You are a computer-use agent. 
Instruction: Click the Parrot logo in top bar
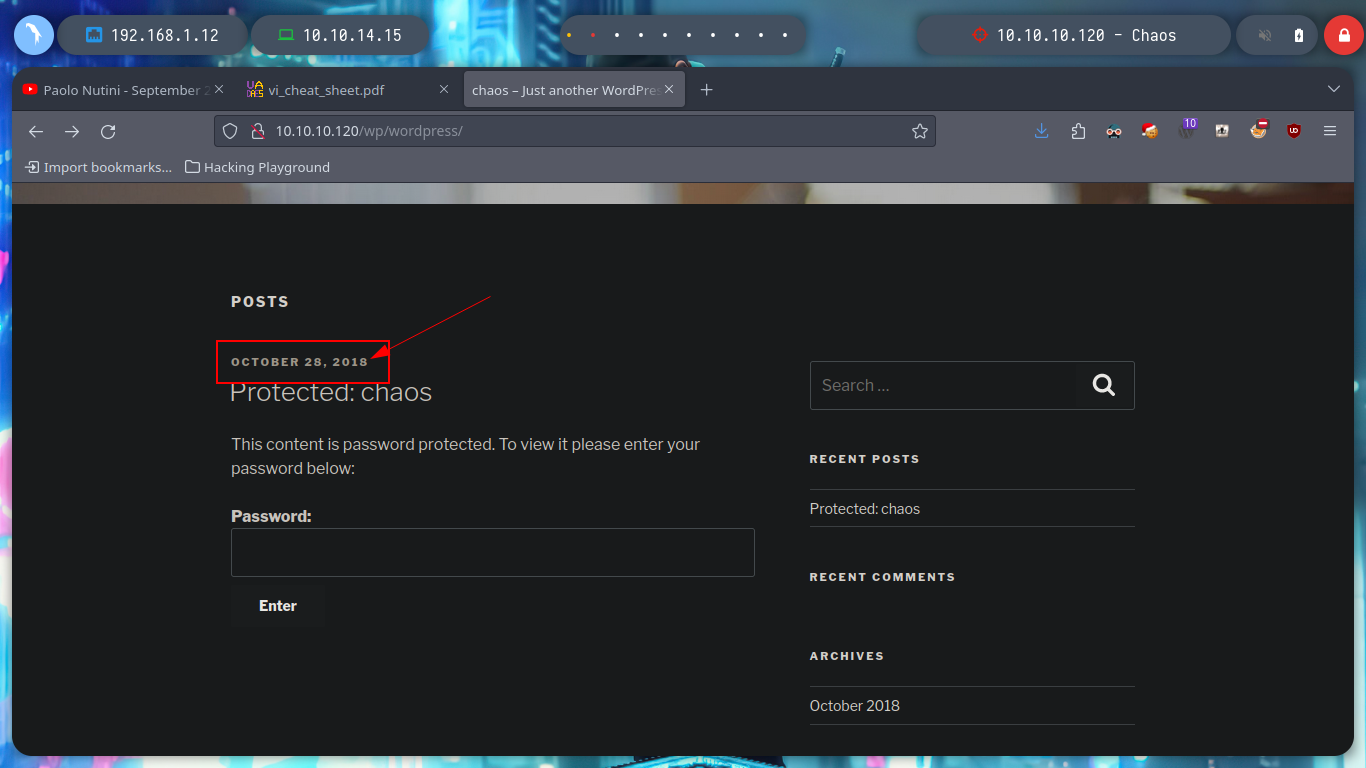[33, 35]
